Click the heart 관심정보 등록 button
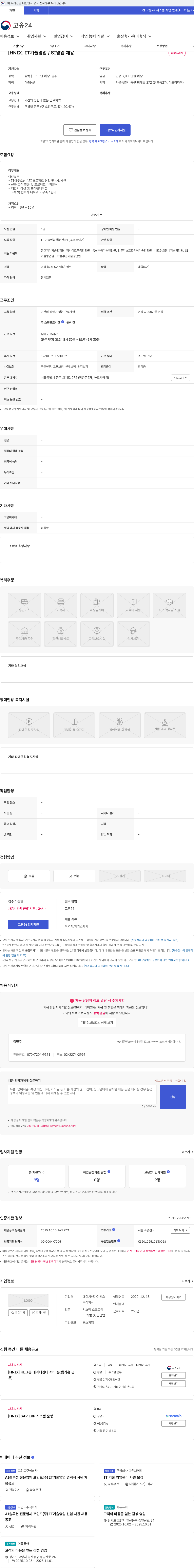 (x=80, y=130)
